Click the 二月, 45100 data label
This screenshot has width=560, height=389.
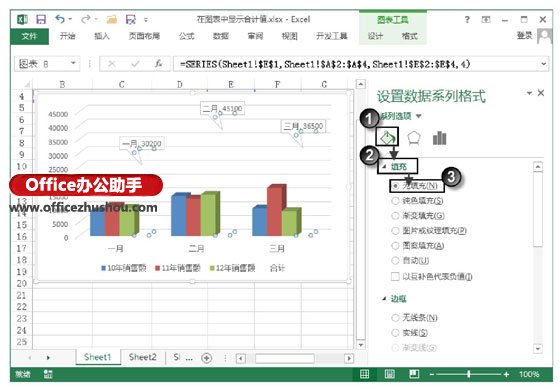point(222,108)
